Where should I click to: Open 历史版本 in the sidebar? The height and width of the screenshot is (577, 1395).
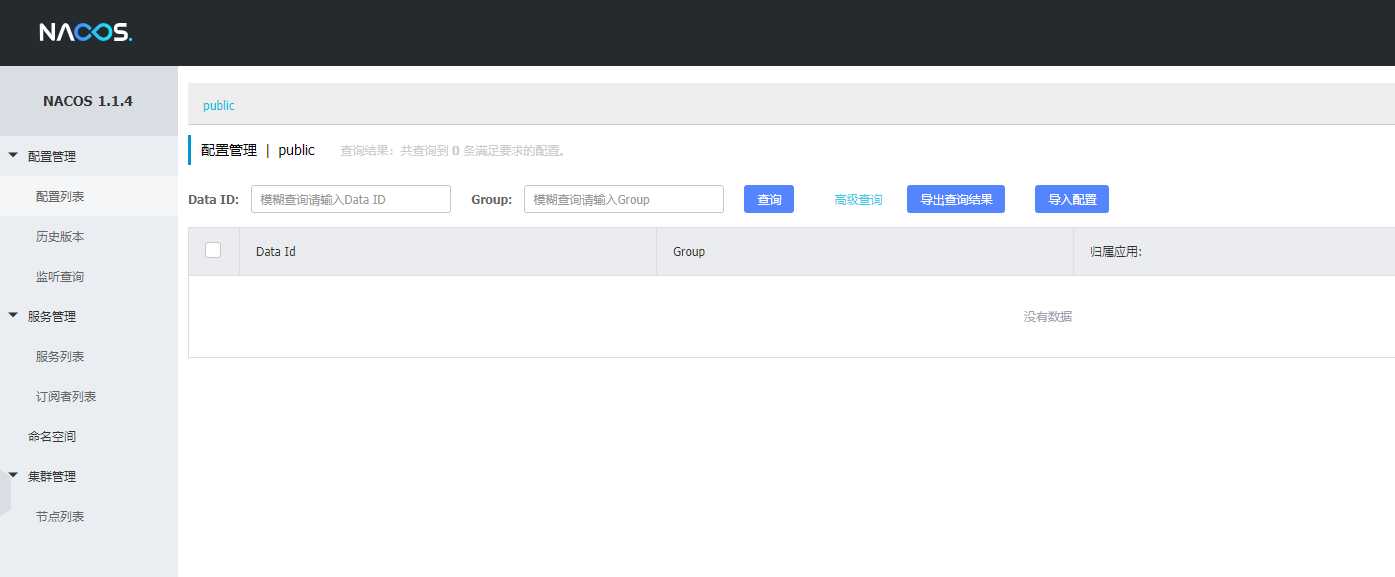point(60,236)
